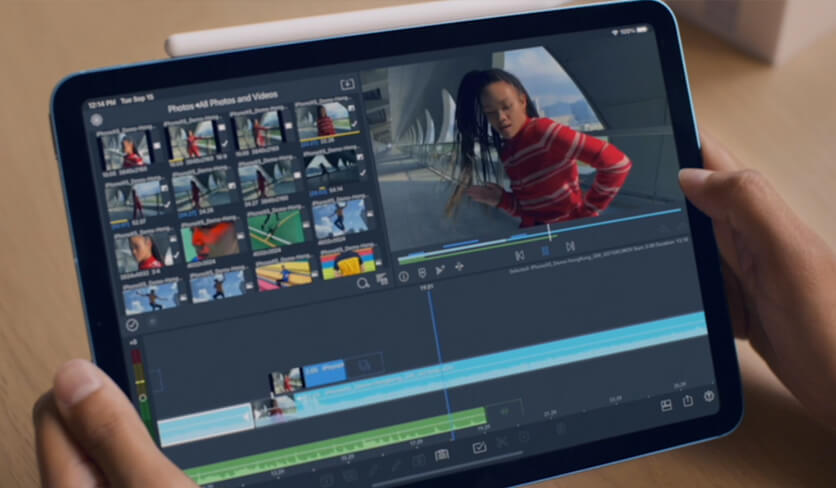This screenshot has width=836, height=488.
Task: Tap the battery indicator in the status bar
Action: [641, 29]
